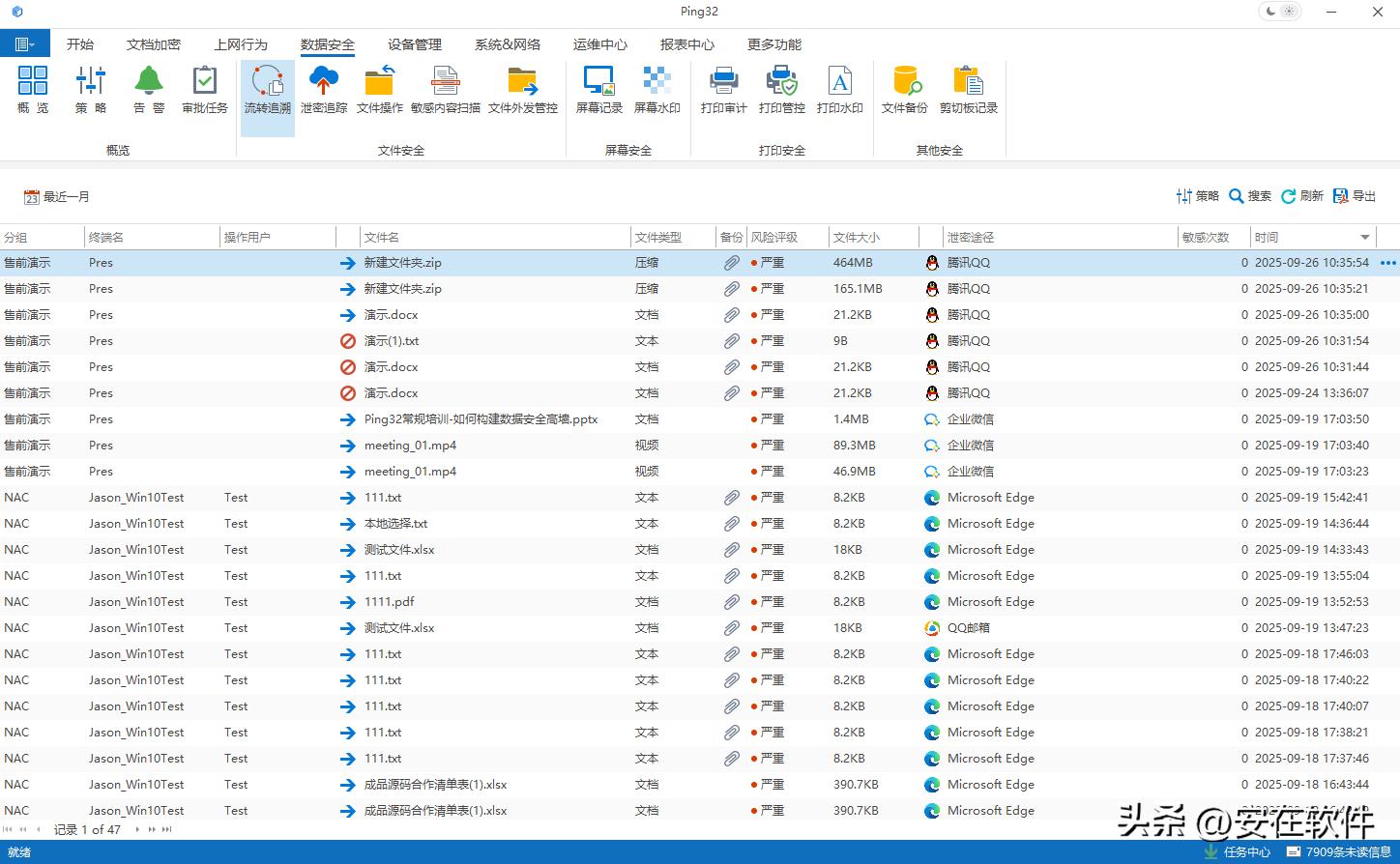Image resolution: width=1400 pixels, height=864 pixels.
Task: Open 任务中心 in the status bar
Action: (x=1237, y=852)
